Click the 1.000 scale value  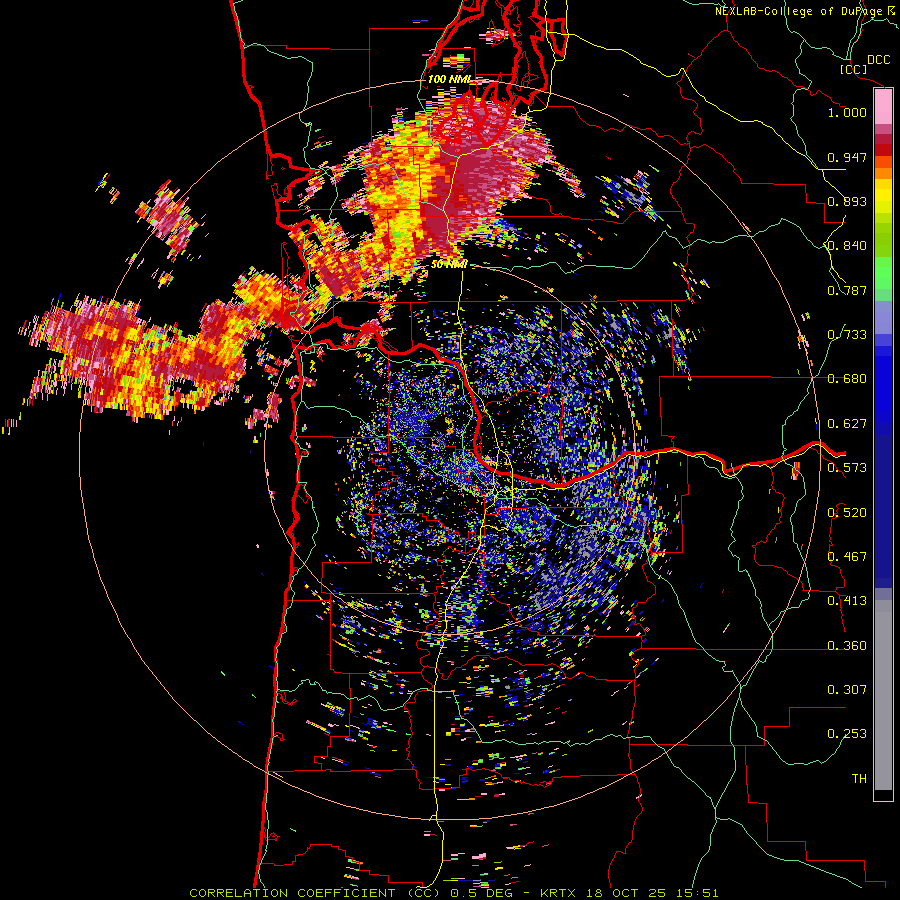(x=847, y=112)
